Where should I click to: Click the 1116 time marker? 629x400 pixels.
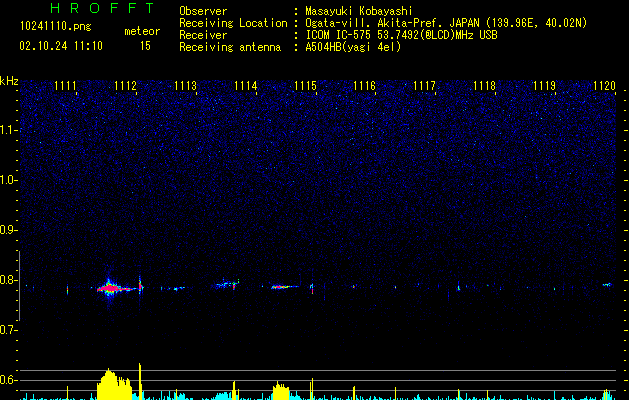365,86
